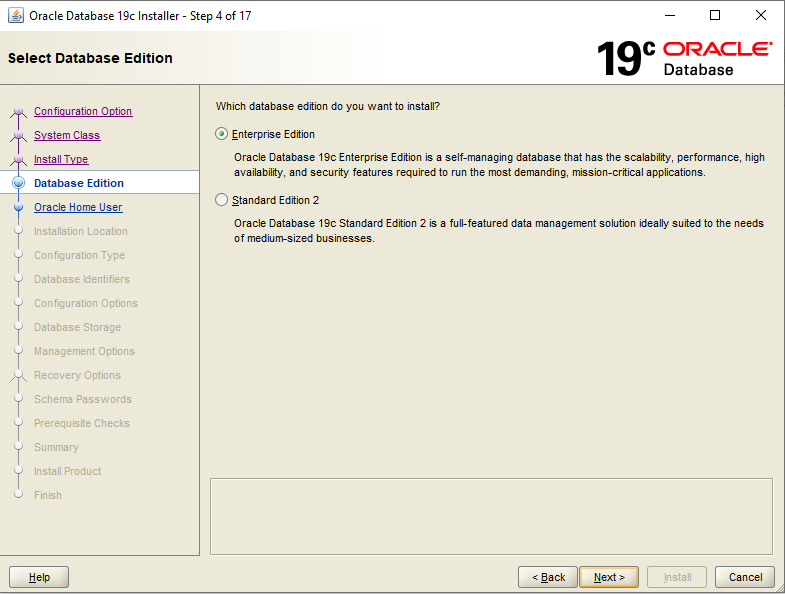Click the Select Database Edition heading
The width and height of the screenshot is (785, 594).
pyautogui.click(x=90, y=58)
